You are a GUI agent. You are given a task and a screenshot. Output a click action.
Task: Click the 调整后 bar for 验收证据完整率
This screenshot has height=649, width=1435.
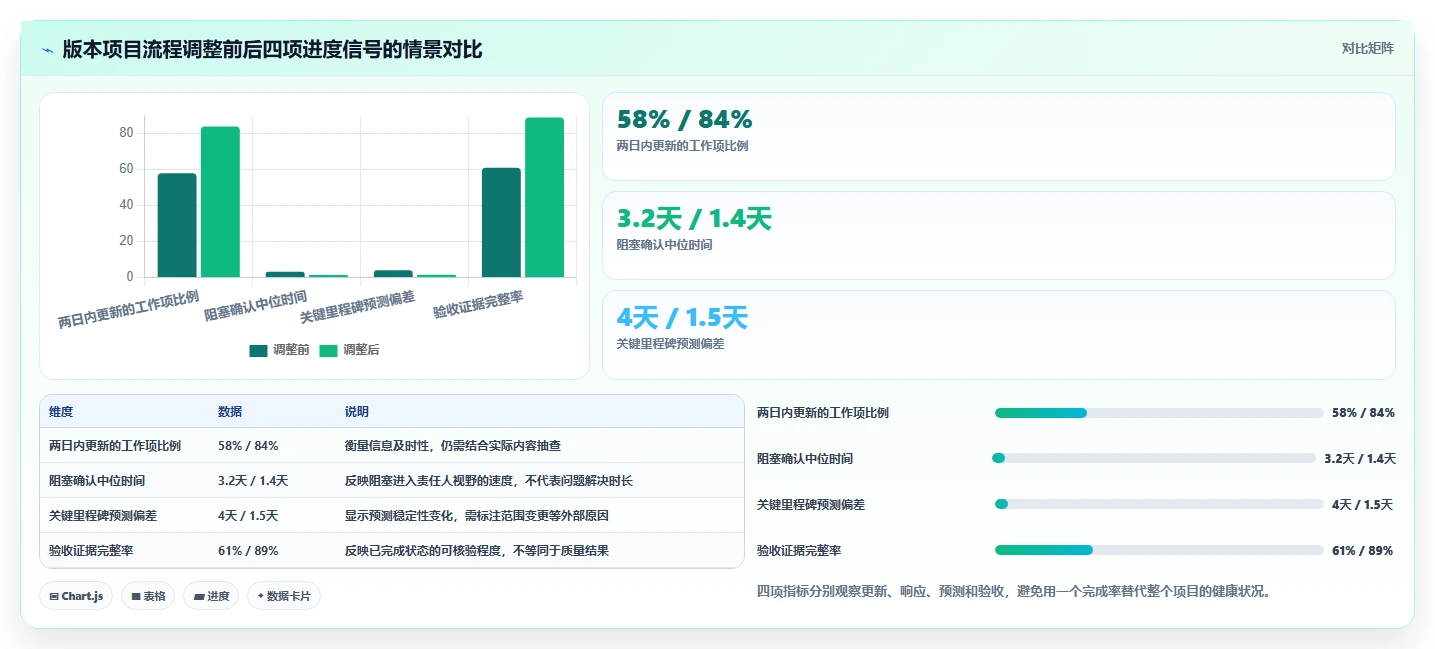coord(544,197)
